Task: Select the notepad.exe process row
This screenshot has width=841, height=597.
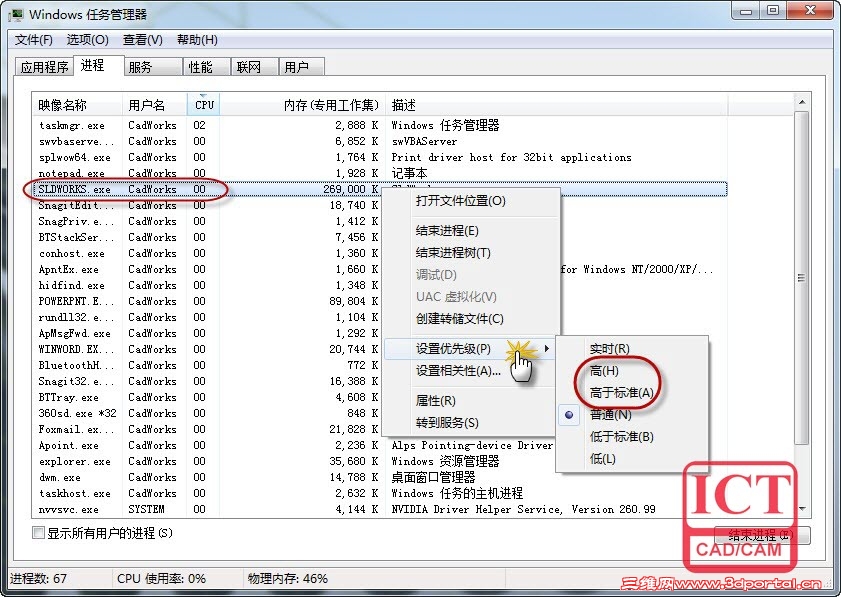Action: [x=380, y=173]
